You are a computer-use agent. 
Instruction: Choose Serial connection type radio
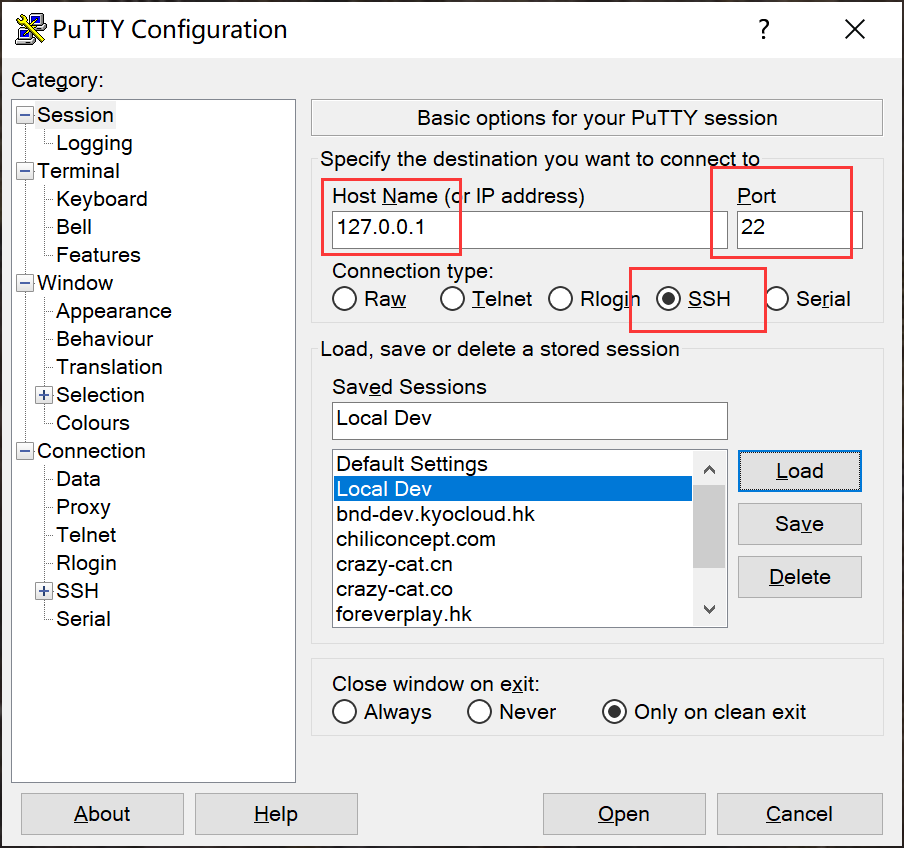777,299
